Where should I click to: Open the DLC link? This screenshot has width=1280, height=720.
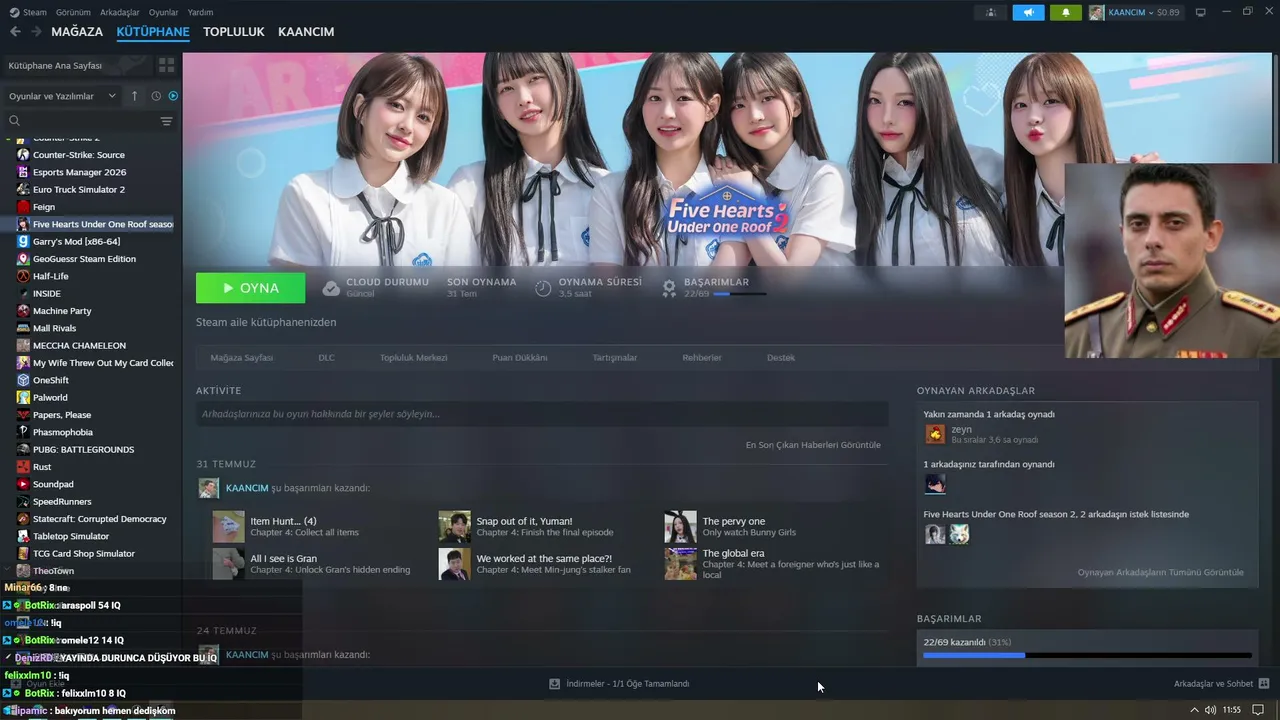coord(326,357)
